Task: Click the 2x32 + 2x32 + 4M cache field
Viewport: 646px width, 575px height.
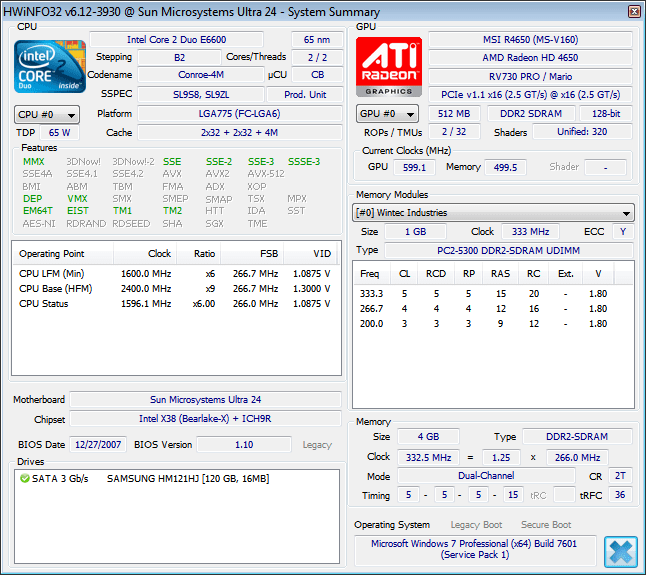Action: coord(239,133)
